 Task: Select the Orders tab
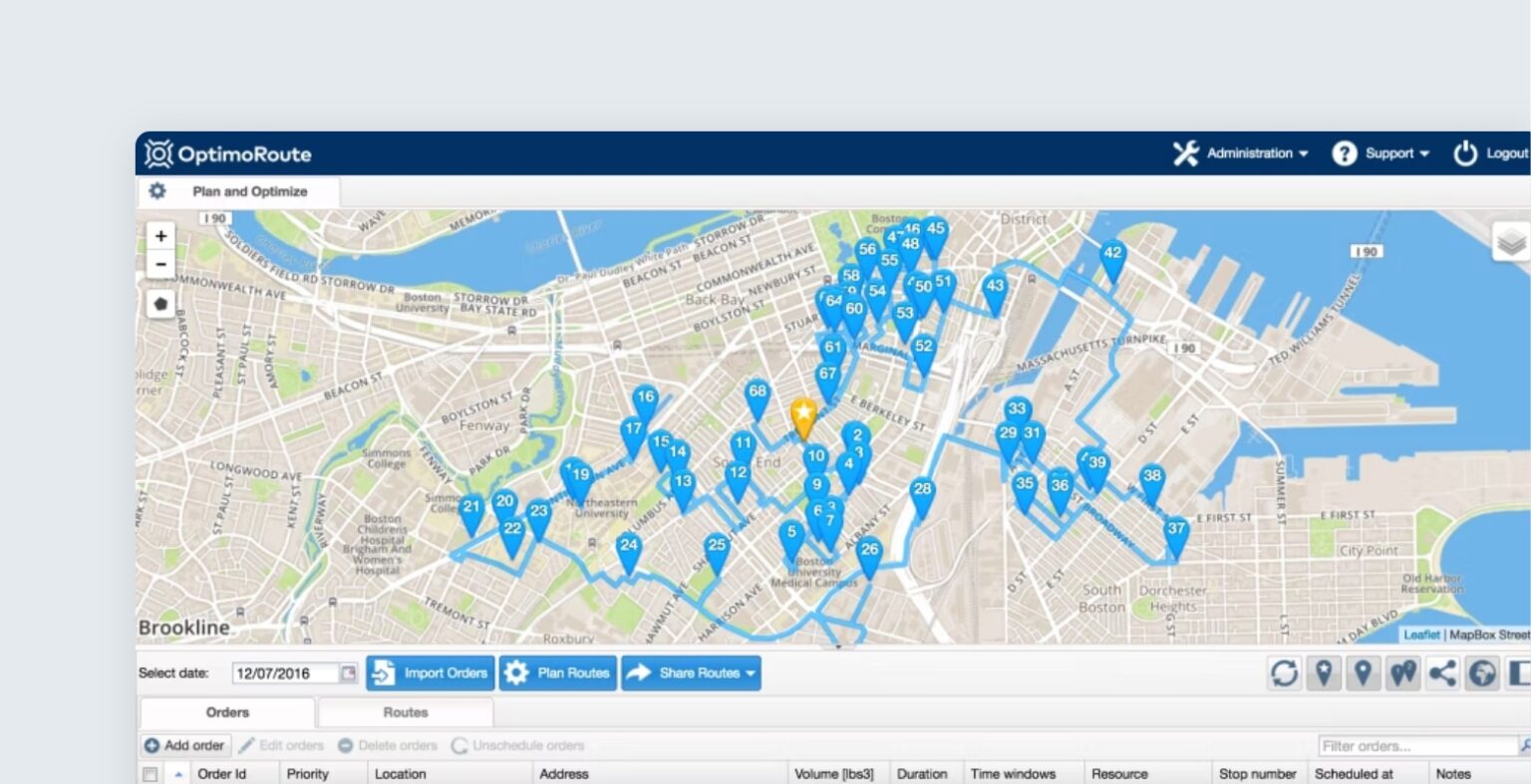point(226,712)
